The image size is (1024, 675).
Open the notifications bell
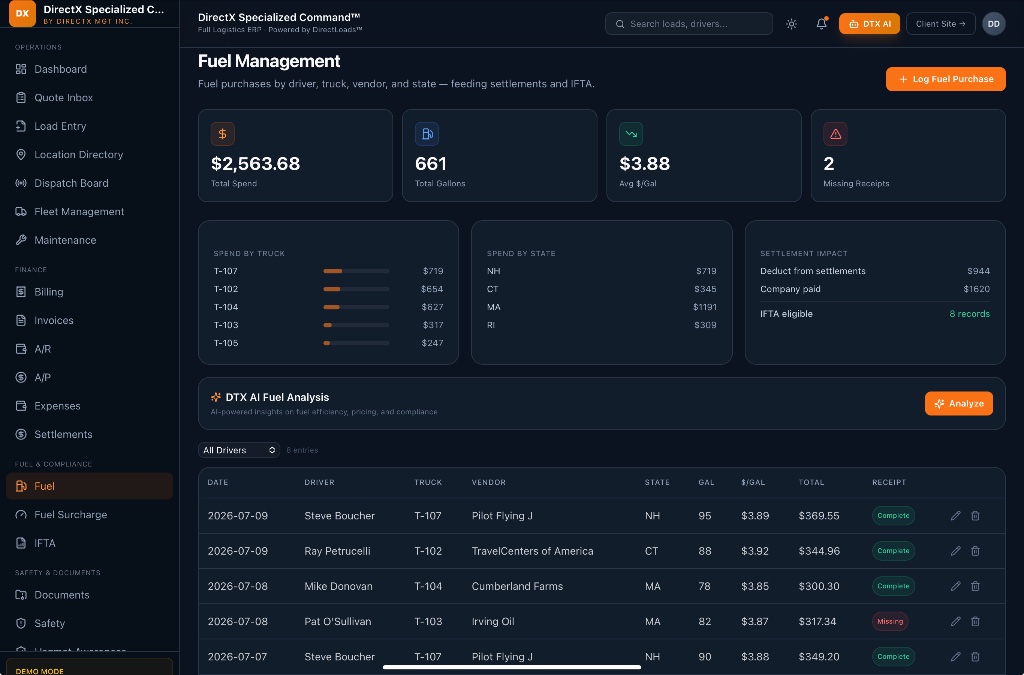[x=822, y=24]
